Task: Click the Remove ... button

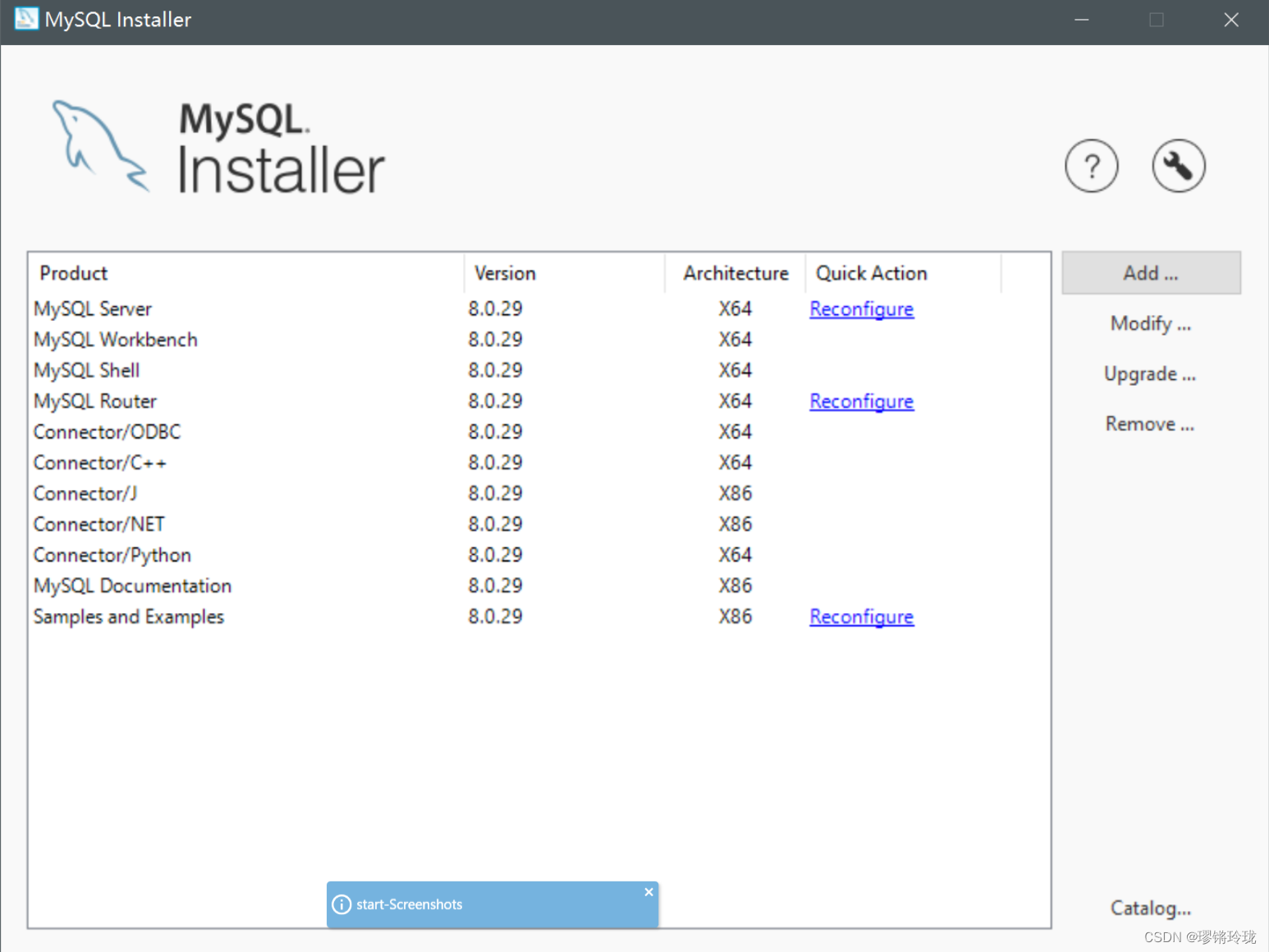Action: pos(1150,424)
